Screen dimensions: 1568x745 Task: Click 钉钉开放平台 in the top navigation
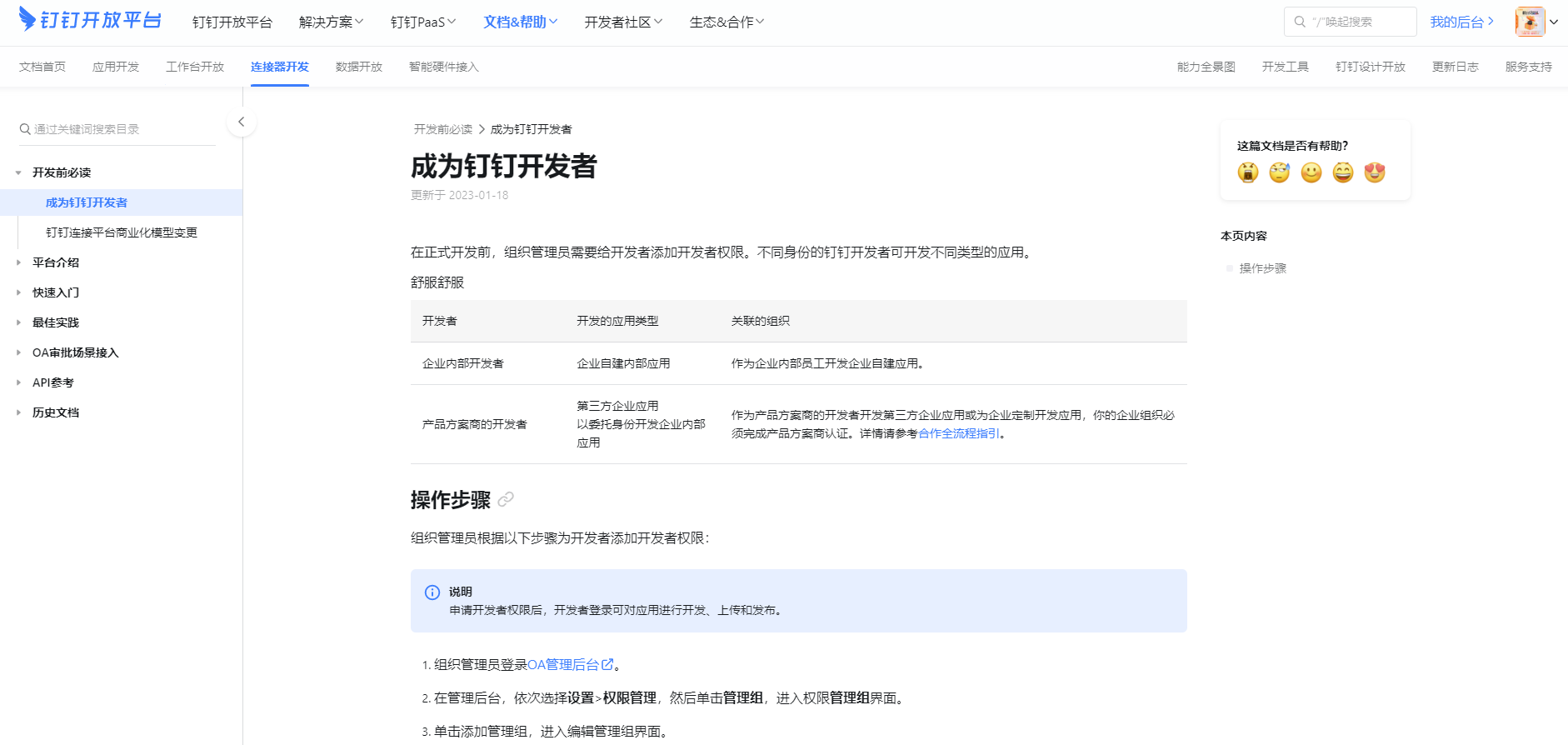(232, 22)
